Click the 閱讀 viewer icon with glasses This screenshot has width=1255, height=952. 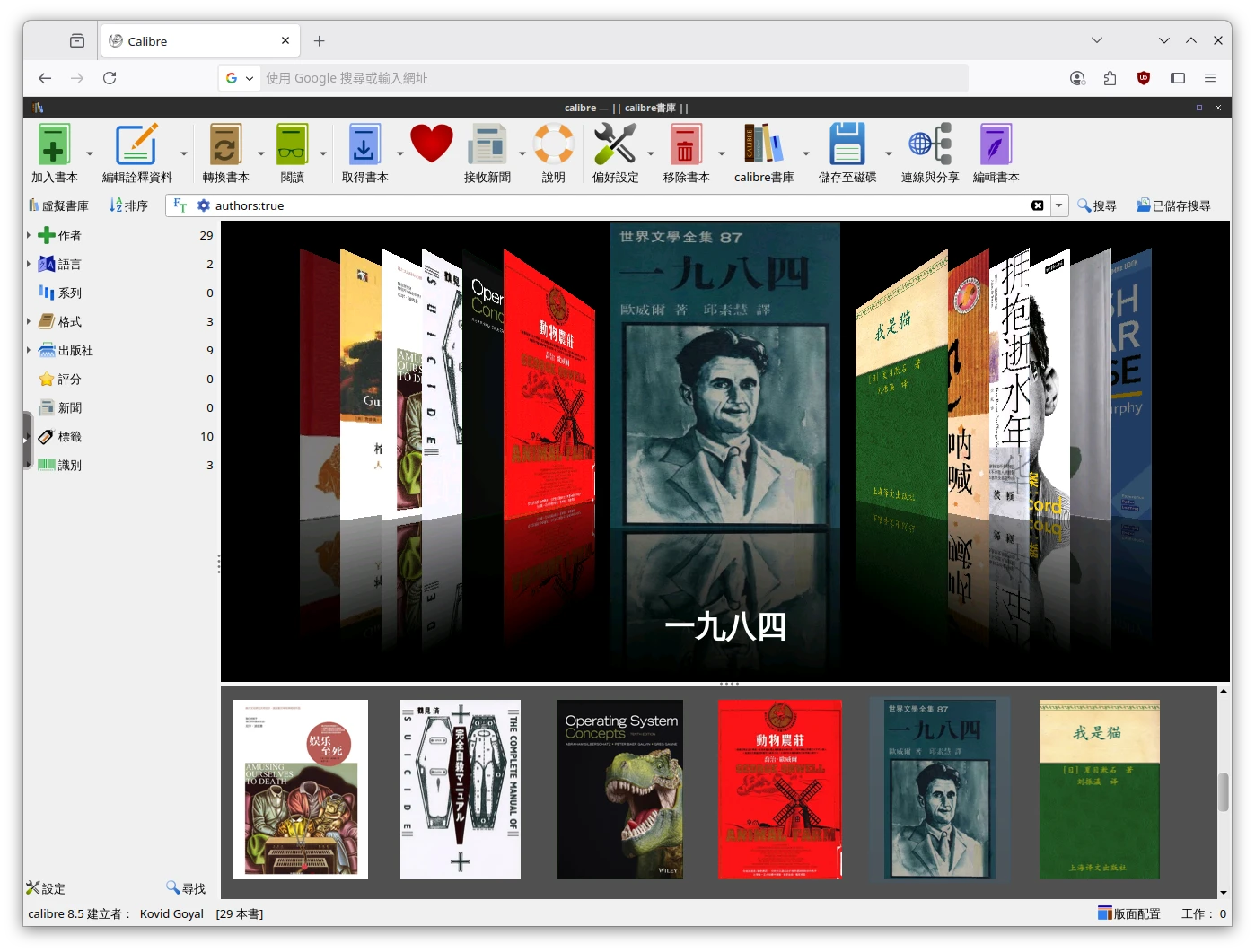point(292,145)
